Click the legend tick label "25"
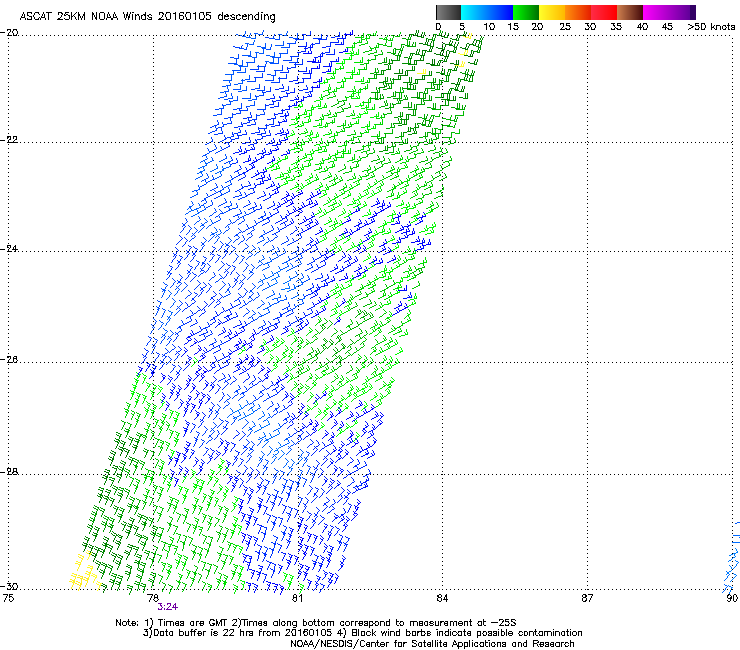 (x=565, y=27)
